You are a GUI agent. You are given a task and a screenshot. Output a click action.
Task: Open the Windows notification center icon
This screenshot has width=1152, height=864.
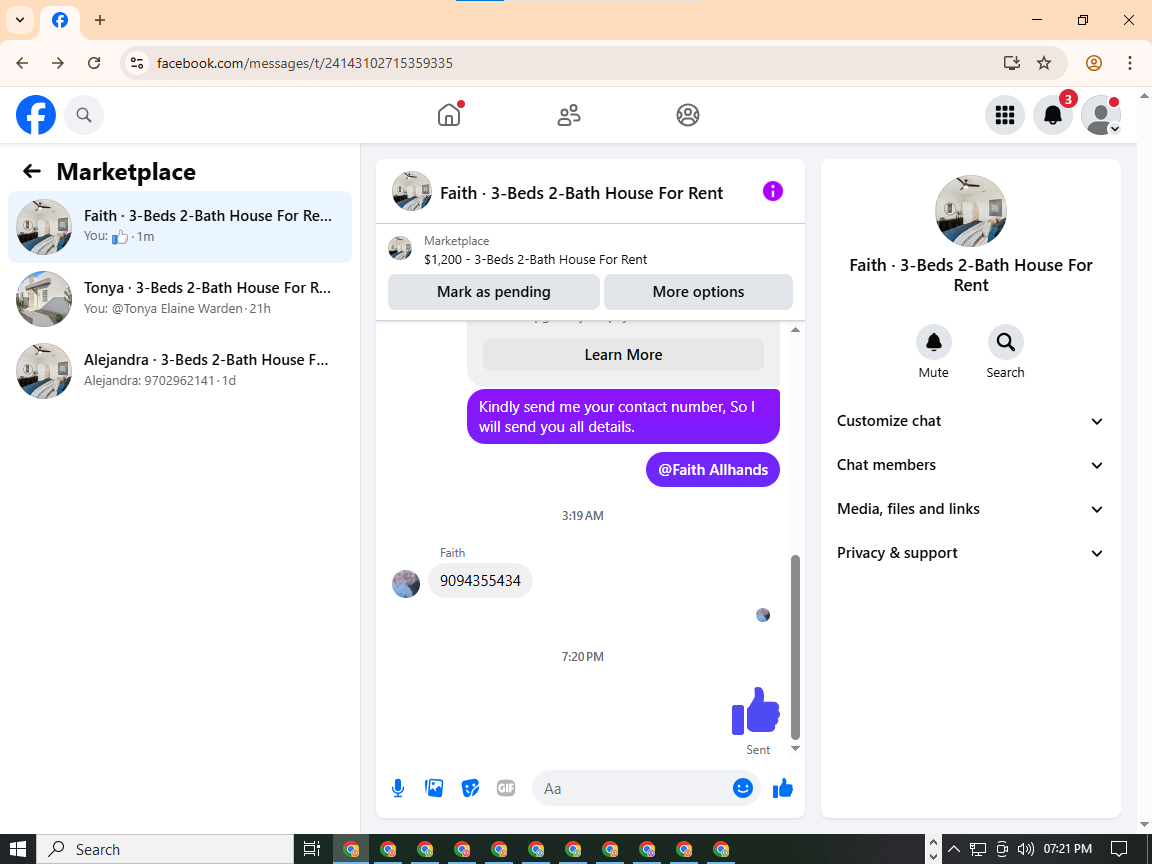(1119, 849)
